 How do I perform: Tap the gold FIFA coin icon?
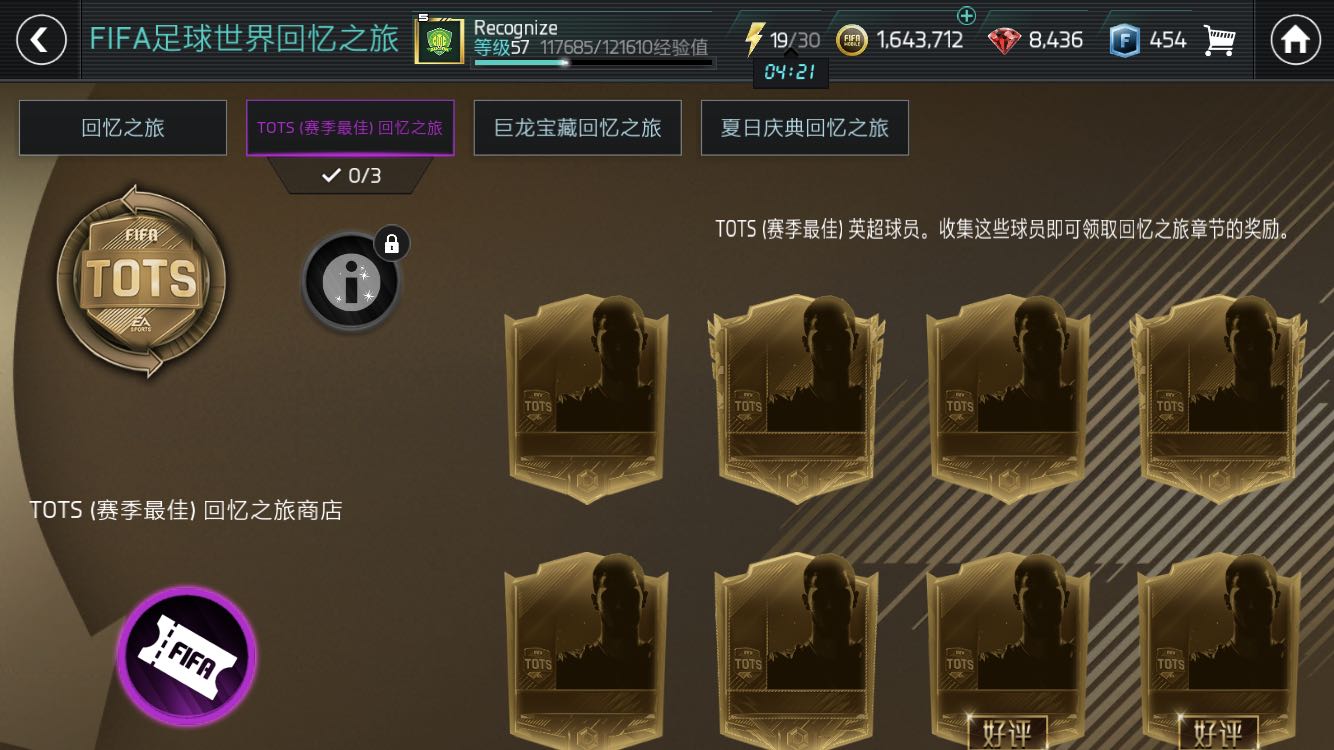[851, 41]
